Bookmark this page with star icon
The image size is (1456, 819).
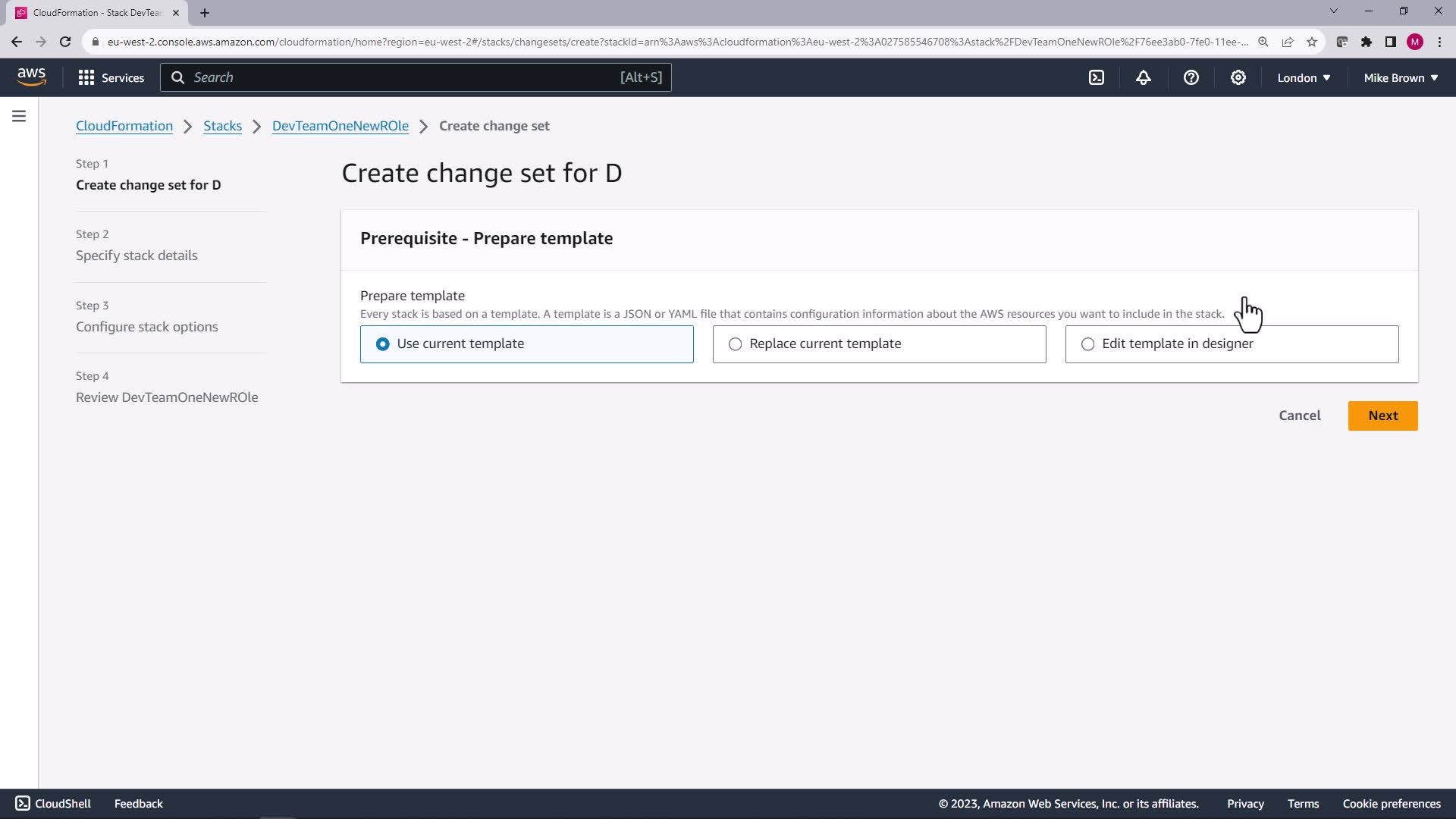click(x=1312, y=42)
